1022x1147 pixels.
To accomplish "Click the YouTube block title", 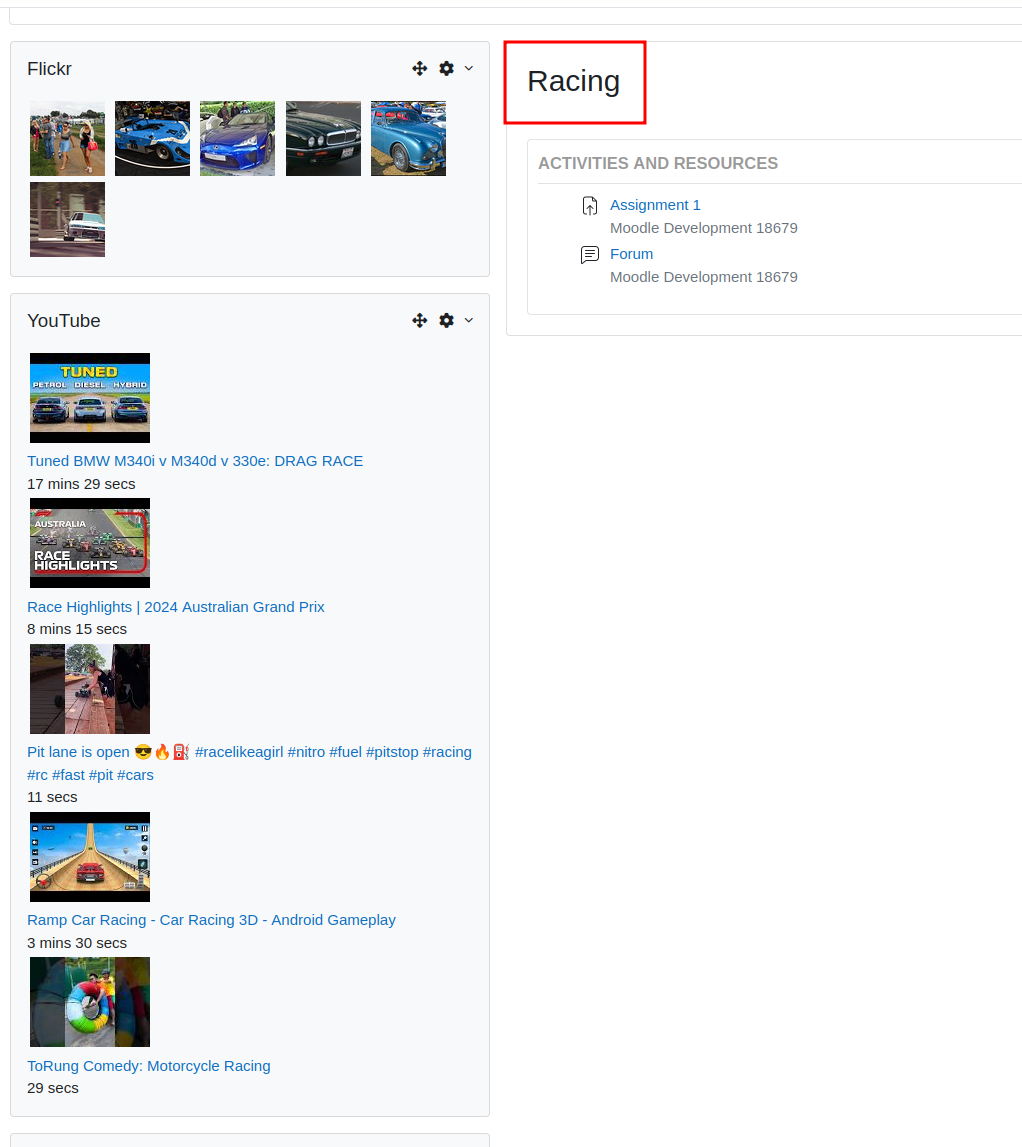I will pyautogui.click(x=64, y=320).
